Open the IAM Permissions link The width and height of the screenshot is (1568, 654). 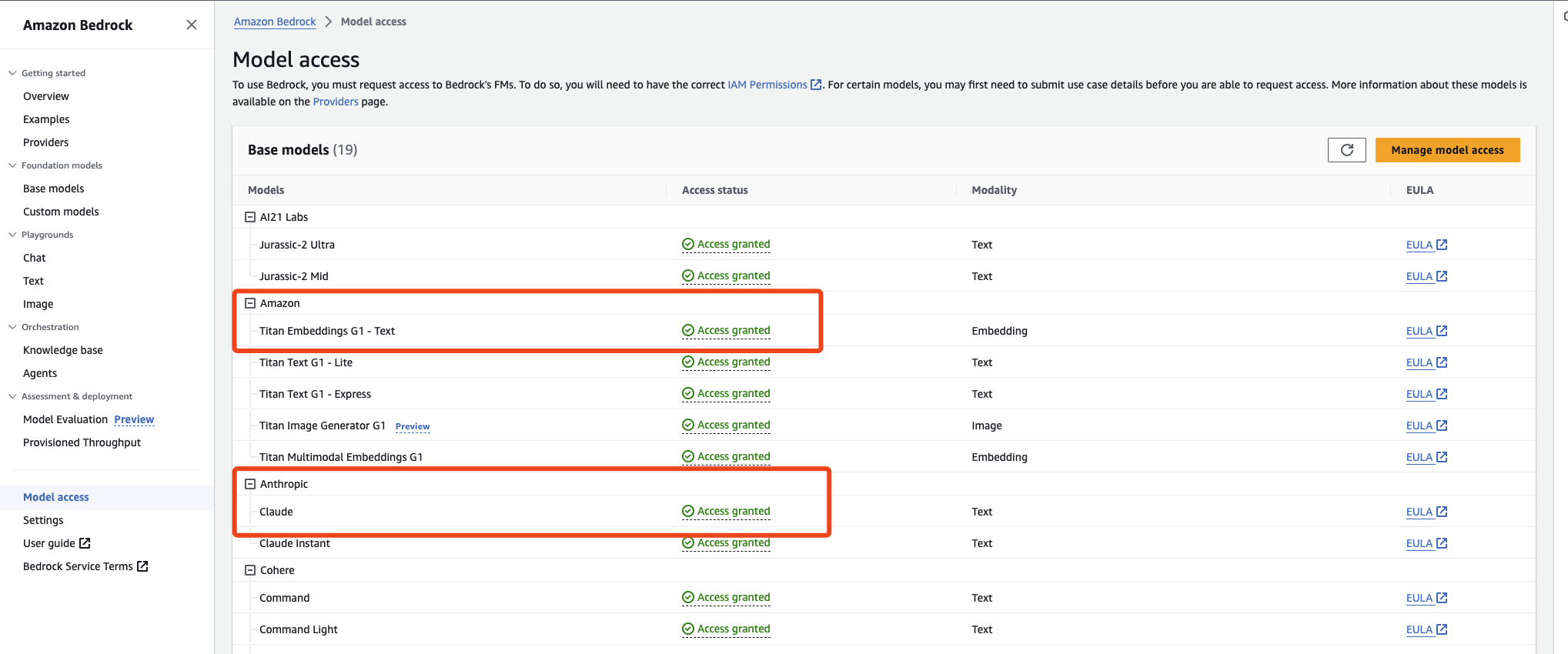click(774, 85)
